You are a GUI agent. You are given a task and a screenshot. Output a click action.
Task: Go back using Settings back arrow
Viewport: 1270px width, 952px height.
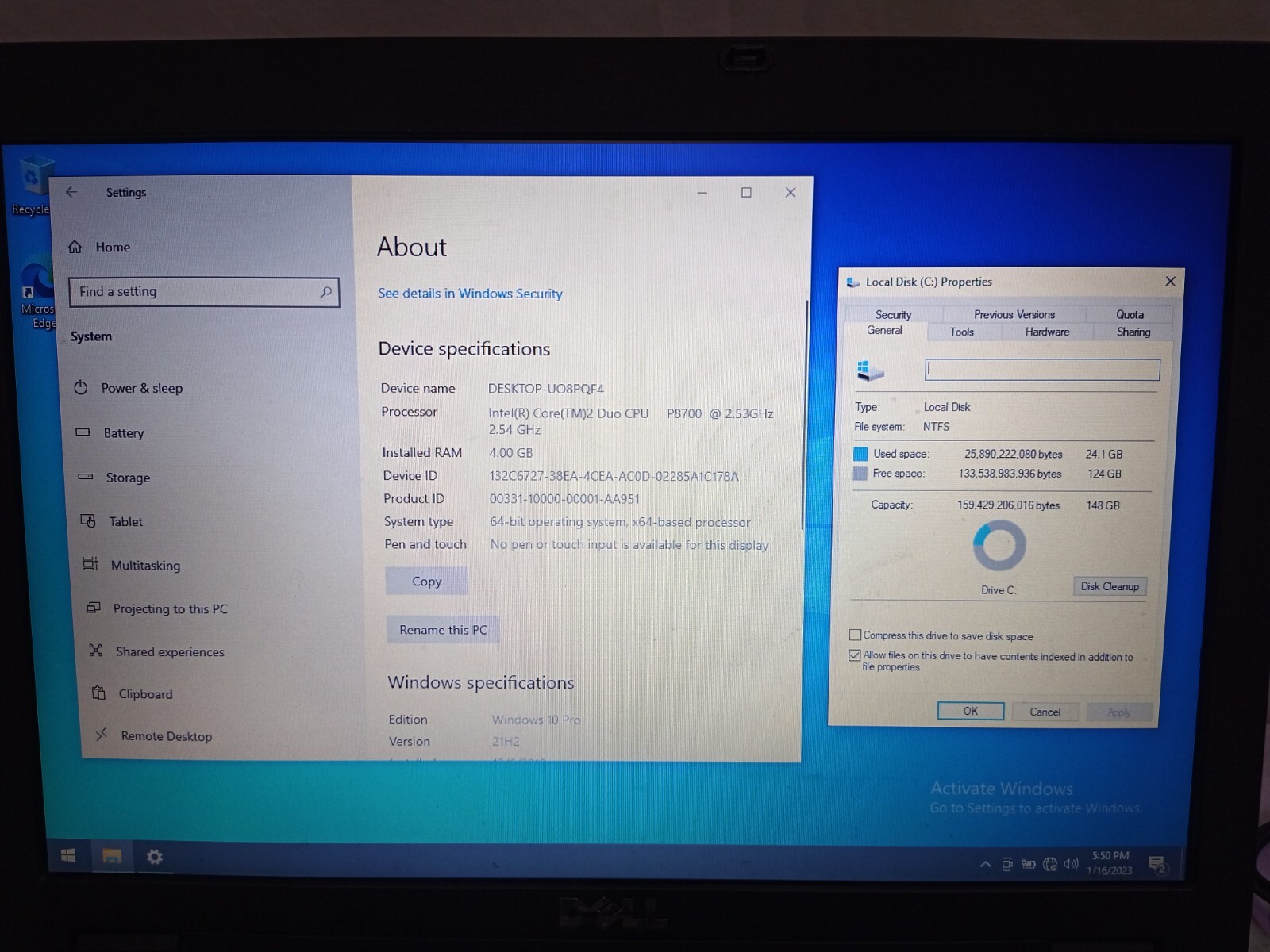click(71, 192)
